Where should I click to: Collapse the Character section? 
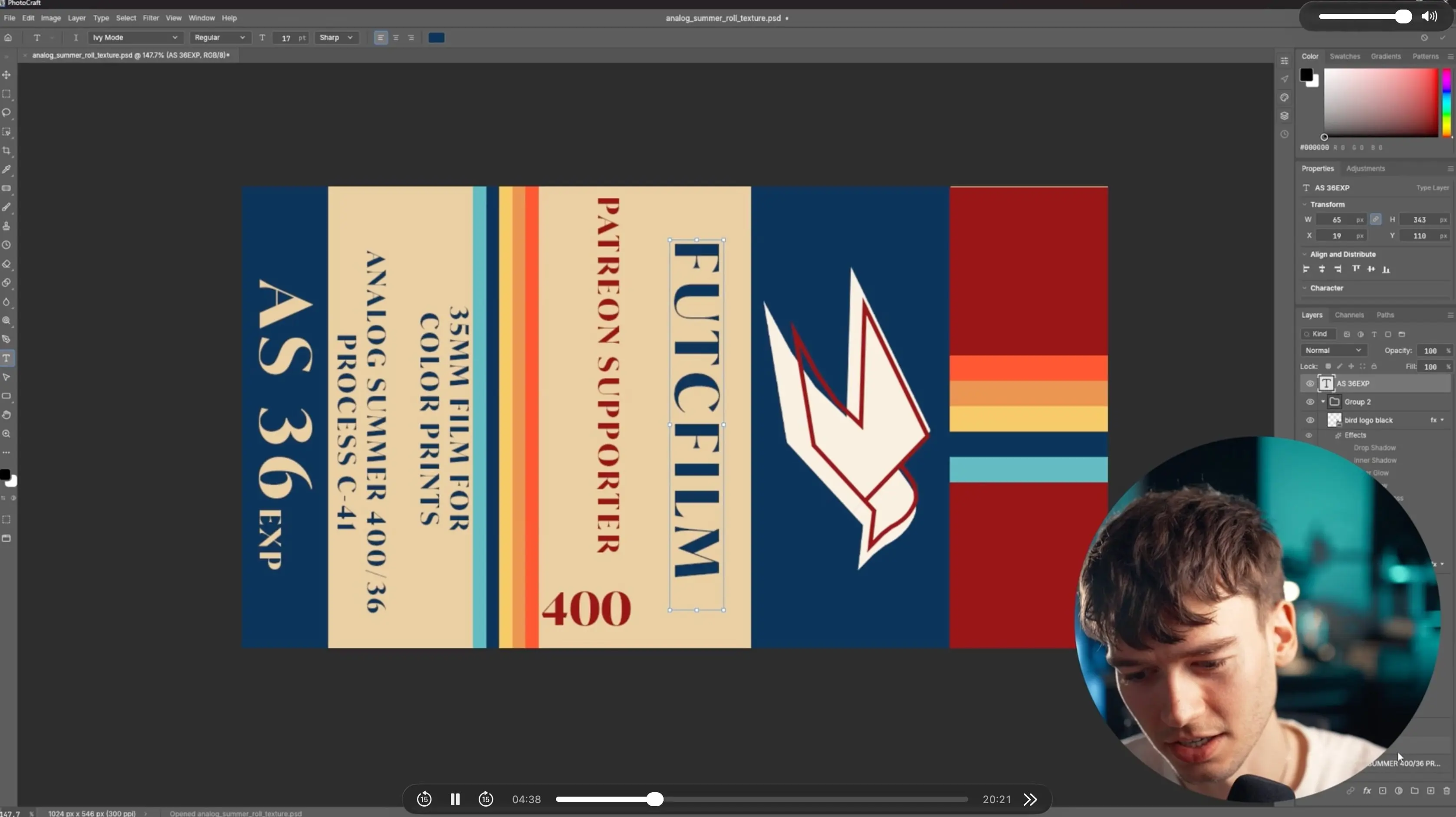1305,288
